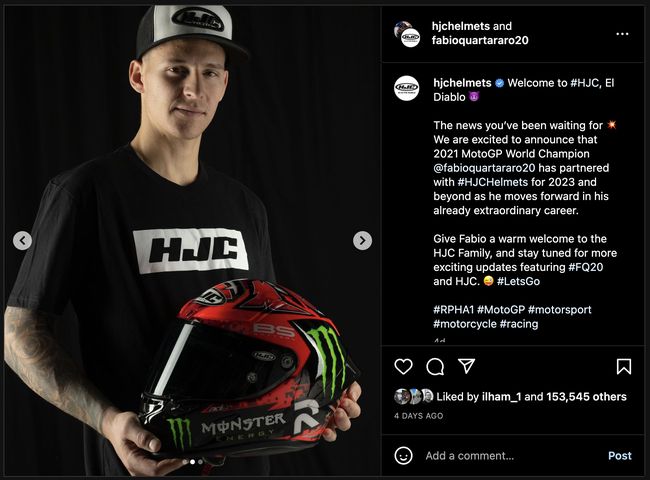Viewport: 650px width, 480px height.
Task: Click the Add a comment field
Action: pyautogui.click(x=470, y=456)
